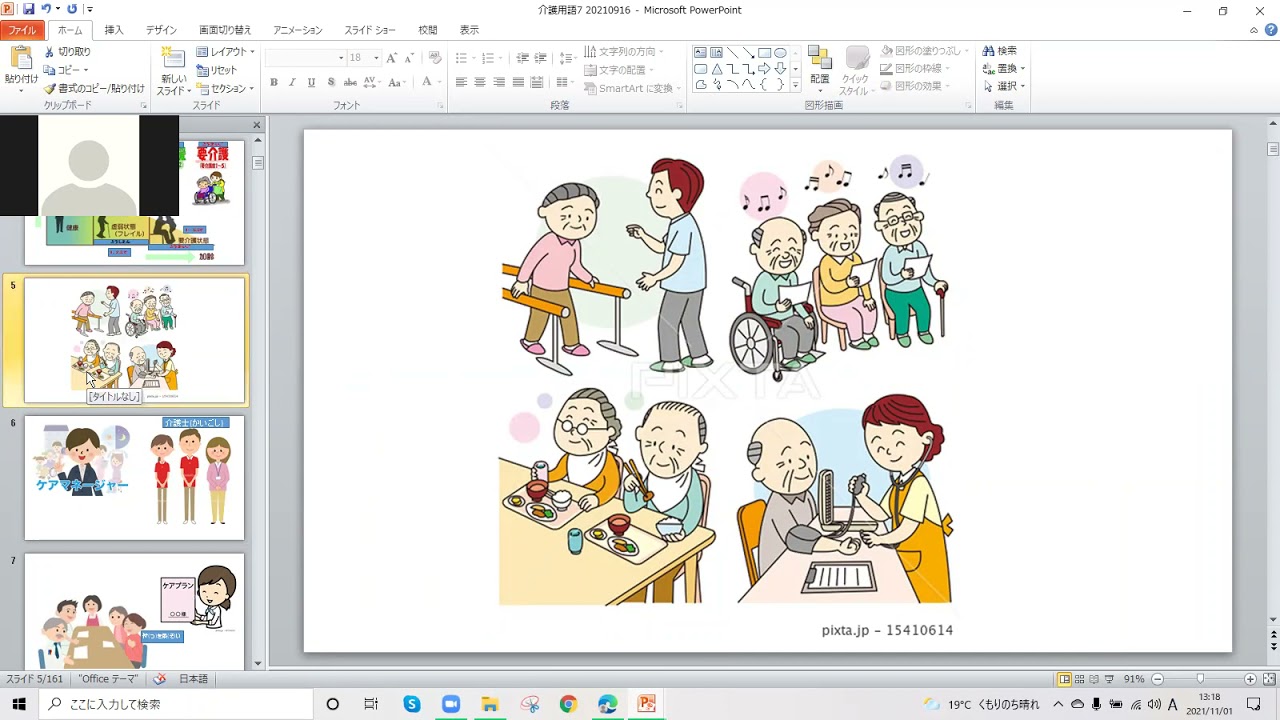The width and height of the screenshot is (1280, 720).
Task: Switch to the Design (デザイン) tab
Action: pyautogui.click(x=161, y=30)
